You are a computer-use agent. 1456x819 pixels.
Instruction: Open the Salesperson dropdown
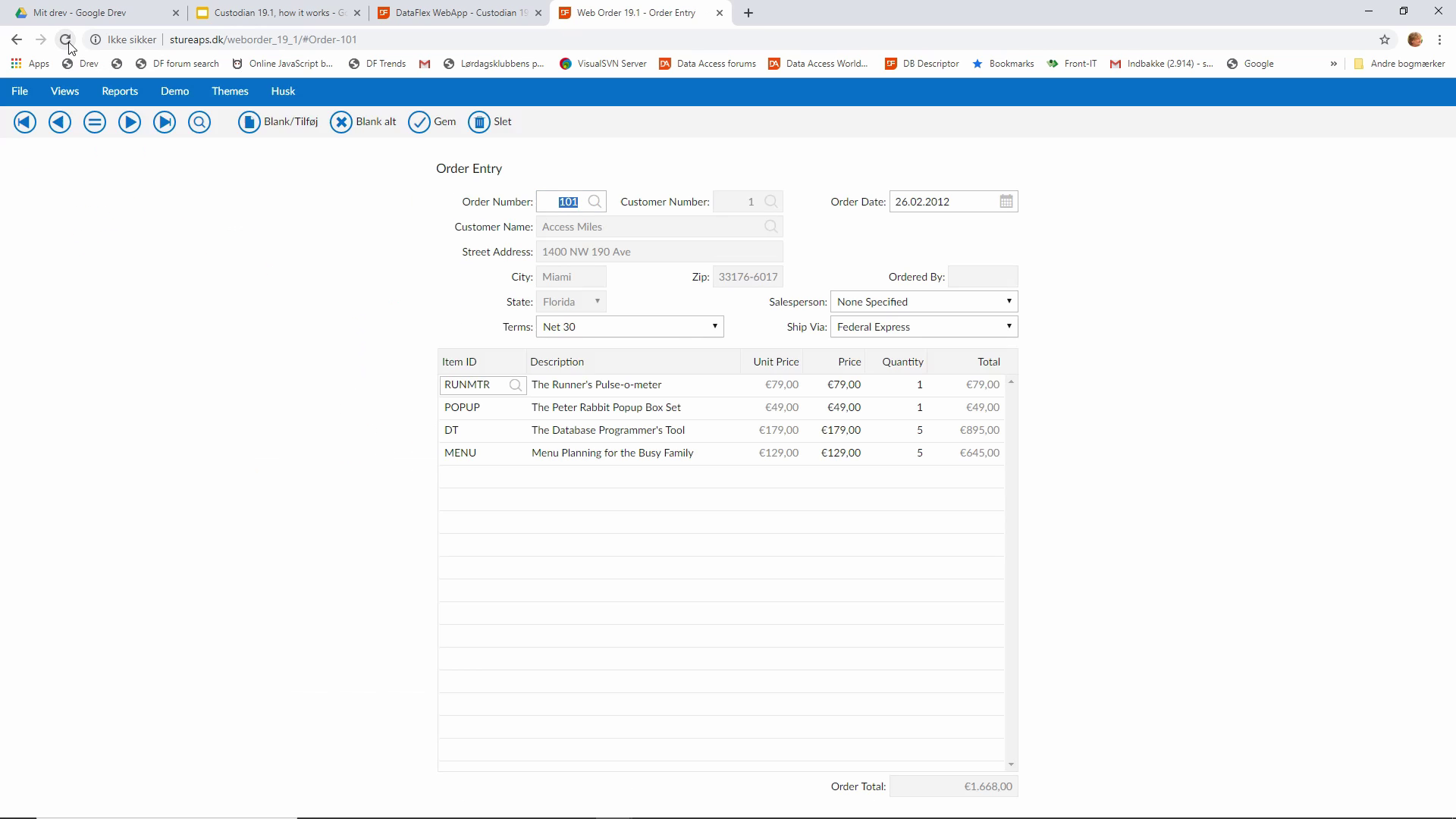[x=1009, y=302]
